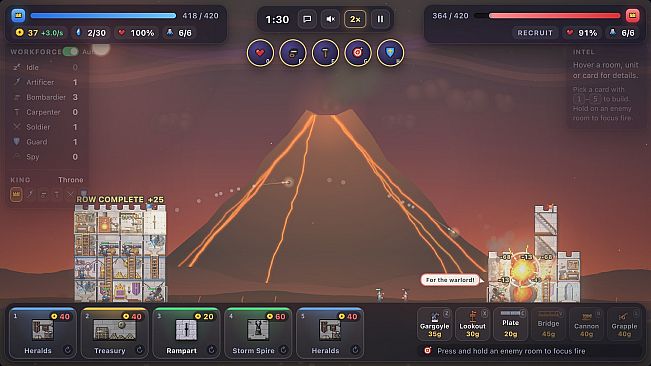
Task: Click the player morale heart 100%
Action: click(136, 33)
